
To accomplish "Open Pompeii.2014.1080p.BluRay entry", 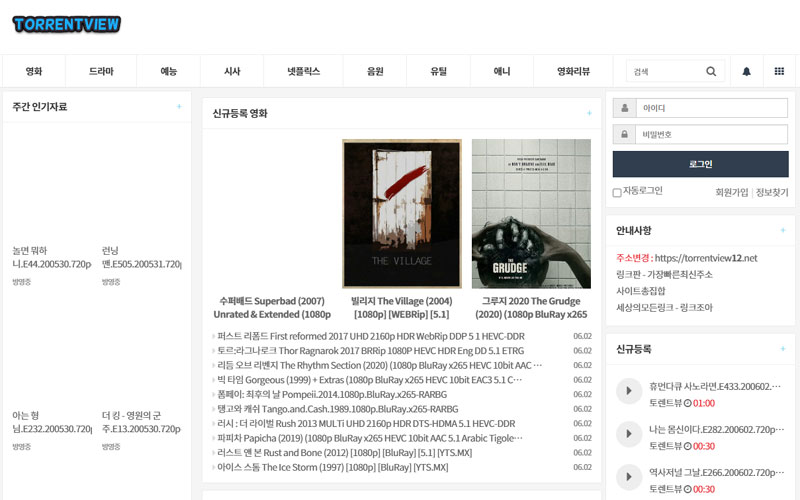I will tap(332, 394).
